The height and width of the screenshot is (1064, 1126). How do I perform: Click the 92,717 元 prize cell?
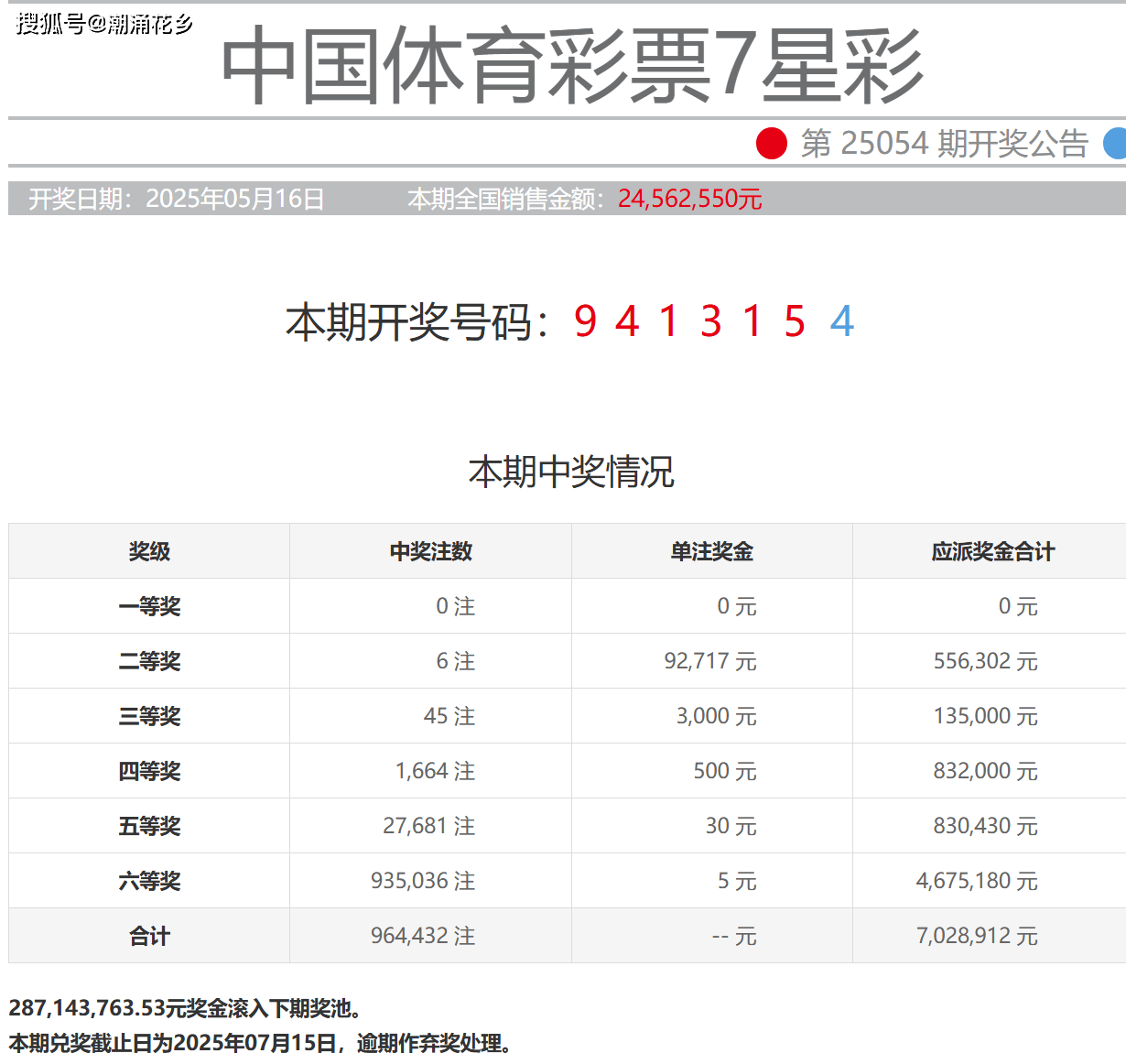point(710,661)
